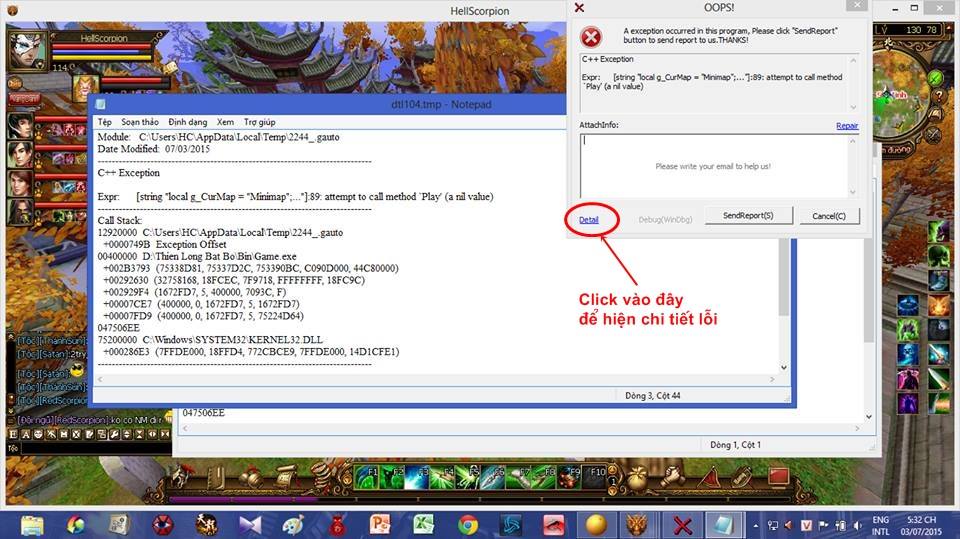Screen dimensions: 960x539
Task: Click the coin stack icon on game bar
Action: pos(320,477)
